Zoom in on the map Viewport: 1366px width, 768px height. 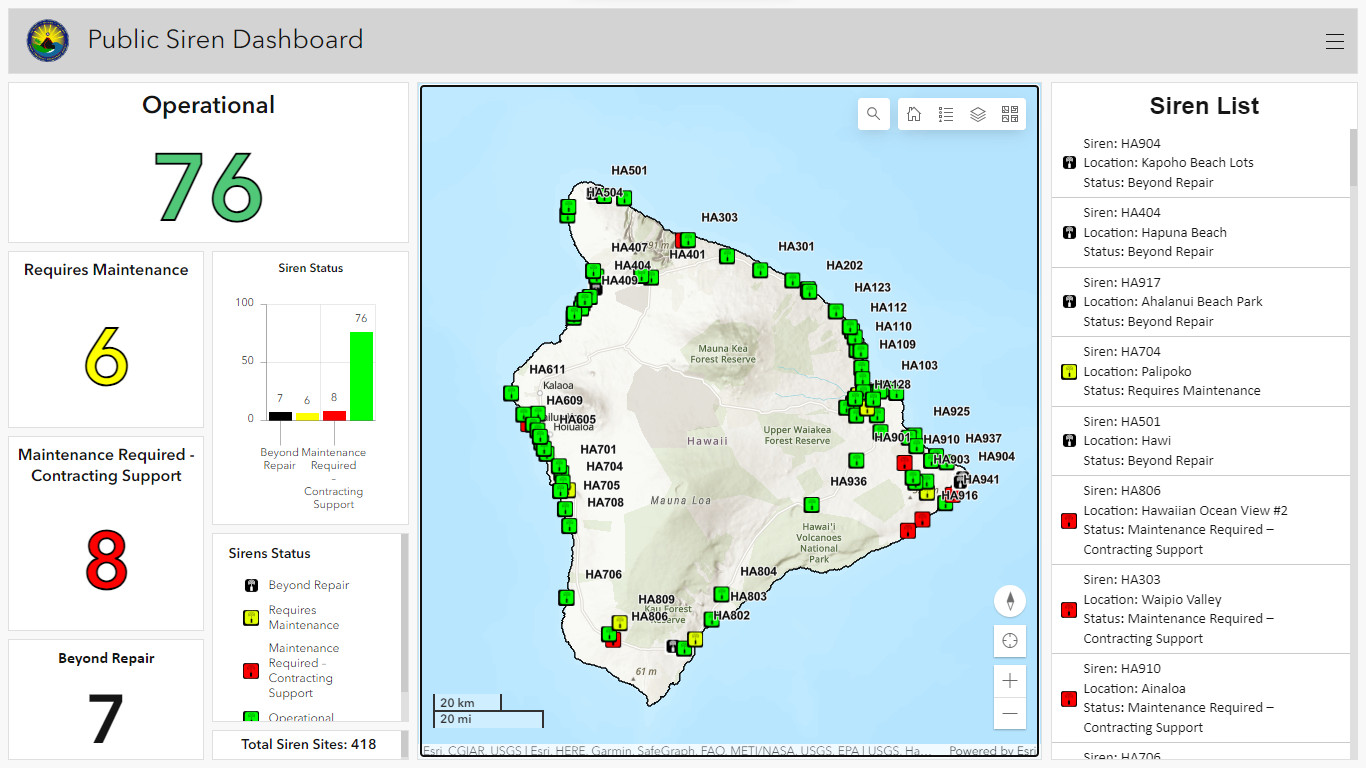[x=1010, y=681]
